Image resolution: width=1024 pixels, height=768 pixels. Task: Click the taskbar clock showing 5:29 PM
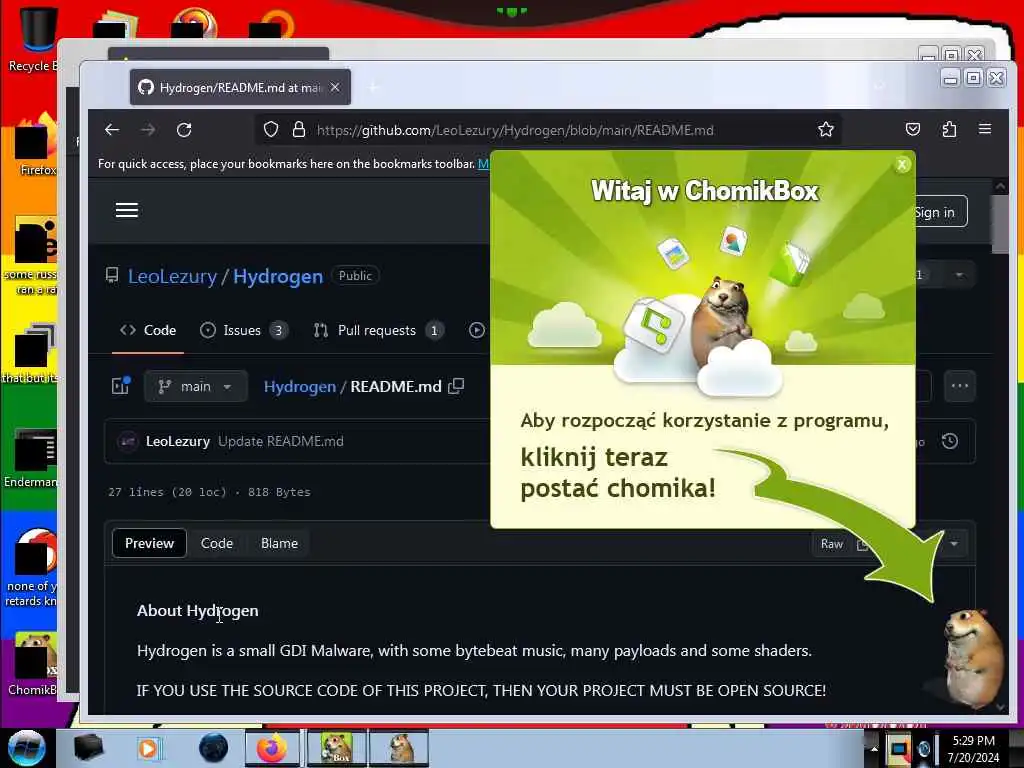pos(973,748)
